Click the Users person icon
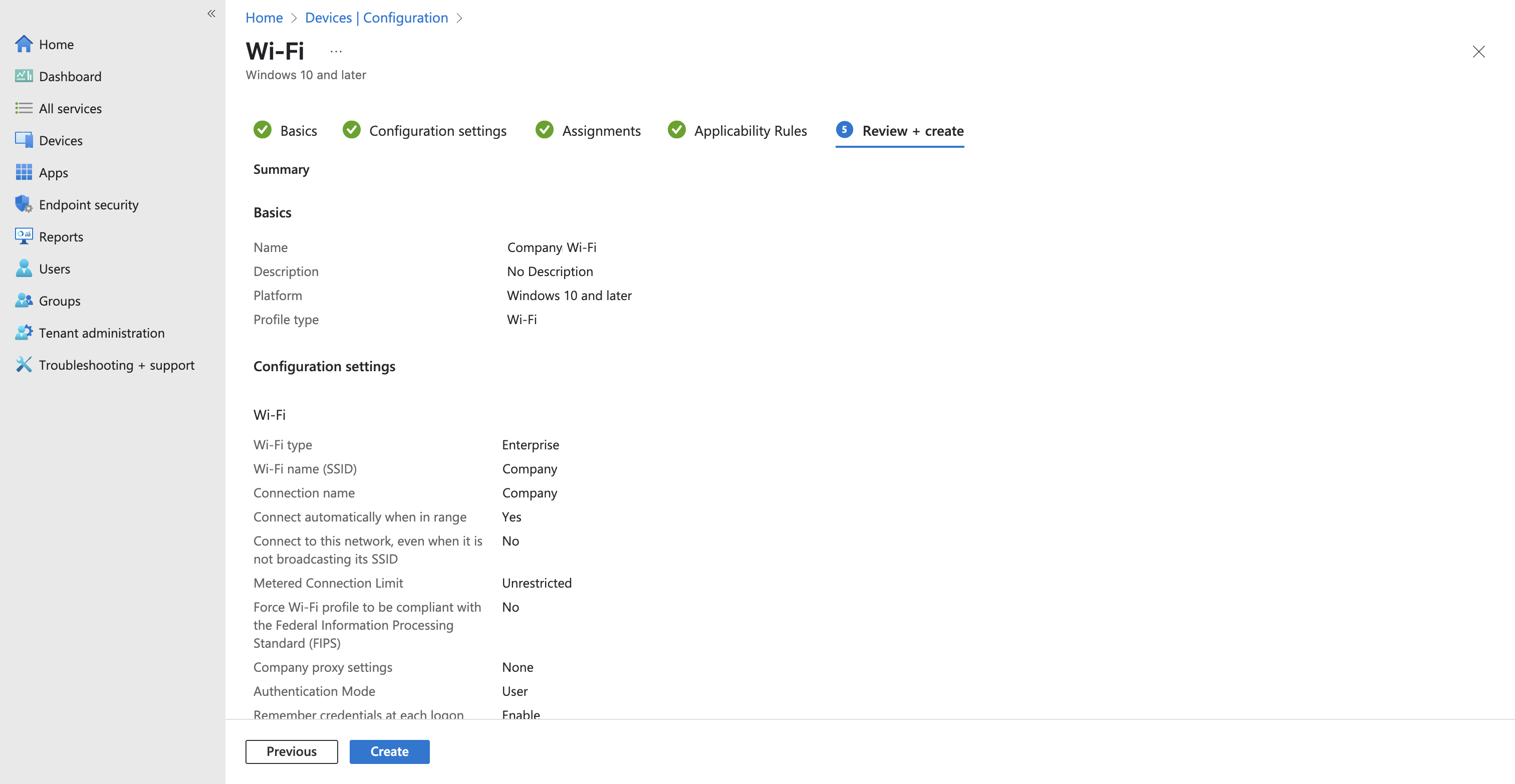Screen dimensions: 1515x784 coord(24,268)
